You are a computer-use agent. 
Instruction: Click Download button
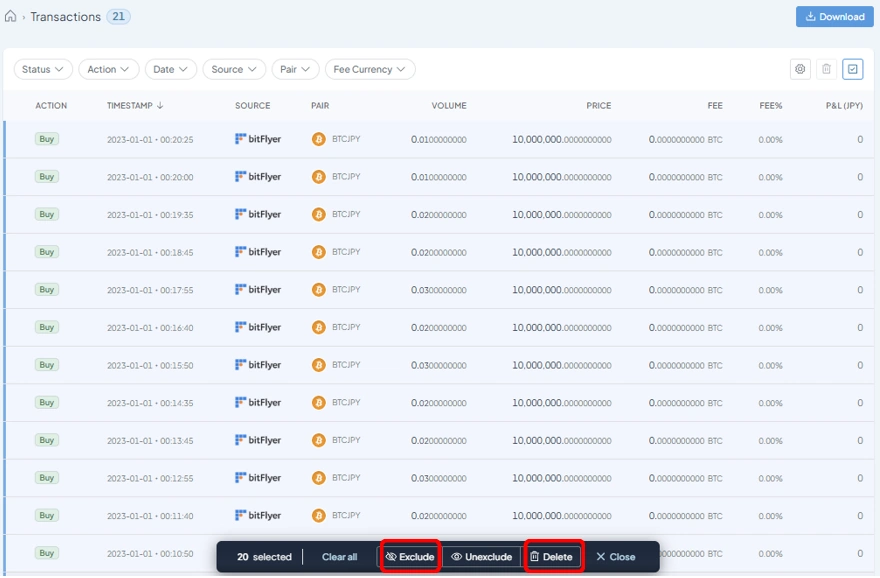coord(835,17)
